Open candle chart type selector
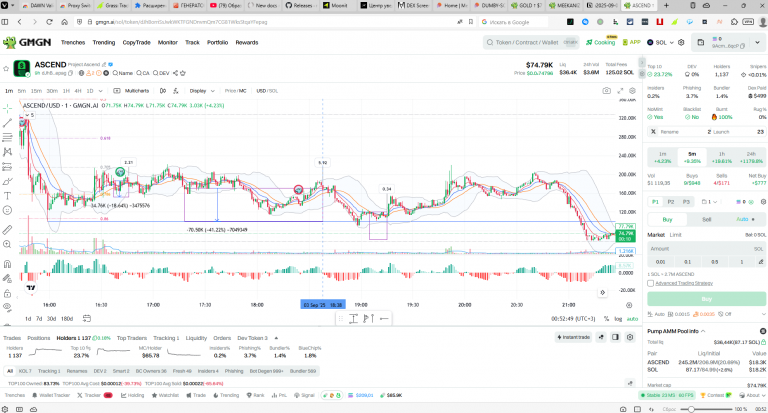The image size is (768, 413). 163,91
